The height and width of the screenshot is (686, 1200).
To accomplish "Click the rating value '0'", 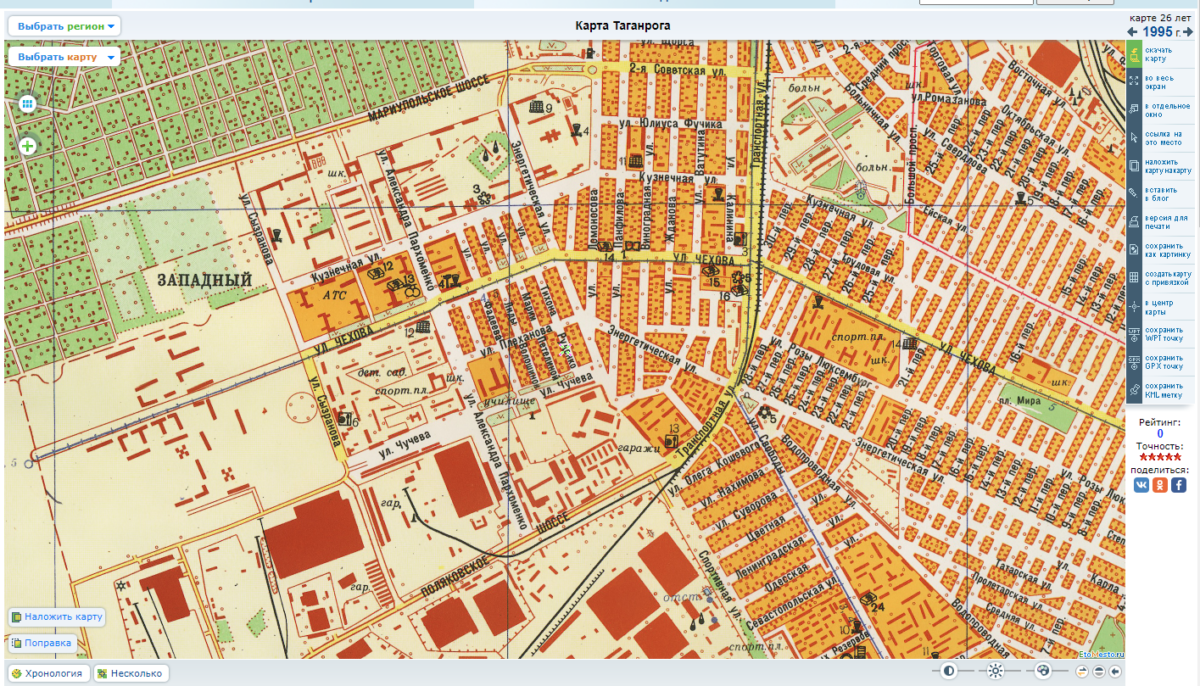I will pos(1160,434).
